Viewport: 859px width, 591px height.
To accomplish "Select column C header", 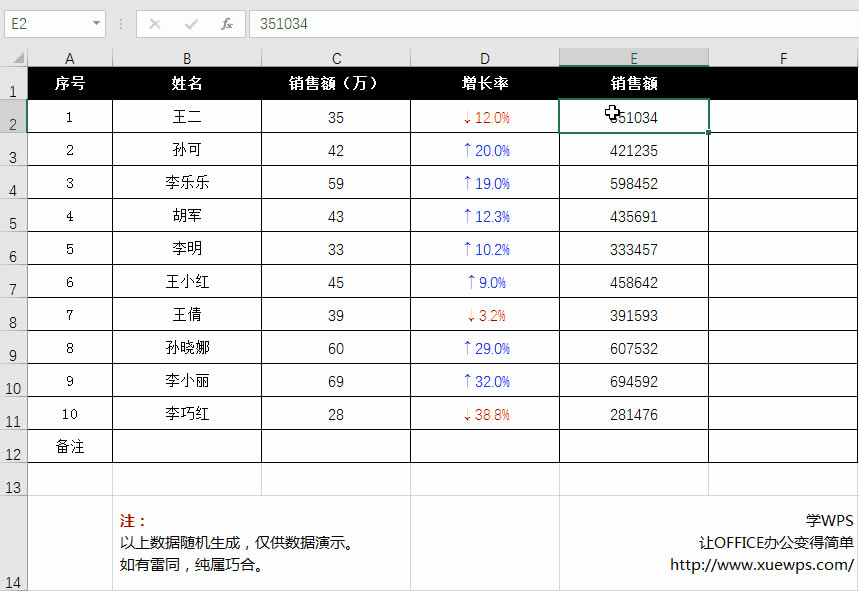I will pyautogui.click(x=336, y=57).
